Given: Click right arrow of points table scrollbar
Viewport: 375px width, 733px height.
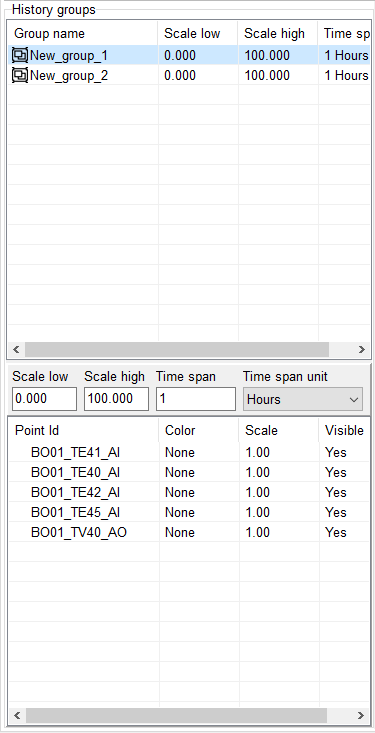Looking at the screenshot, I should [x=361, y=715].
